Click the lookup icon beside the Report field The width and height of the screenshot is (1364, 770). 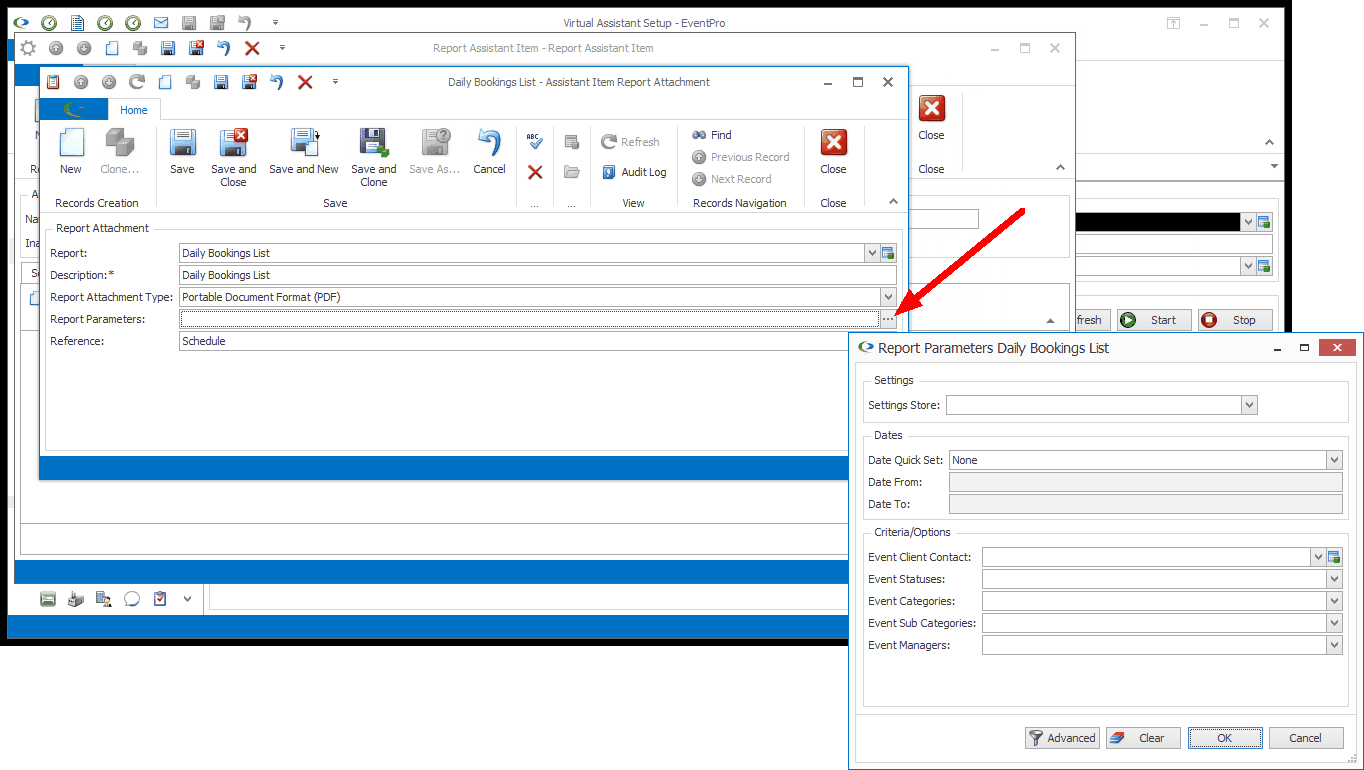(888, 253)
